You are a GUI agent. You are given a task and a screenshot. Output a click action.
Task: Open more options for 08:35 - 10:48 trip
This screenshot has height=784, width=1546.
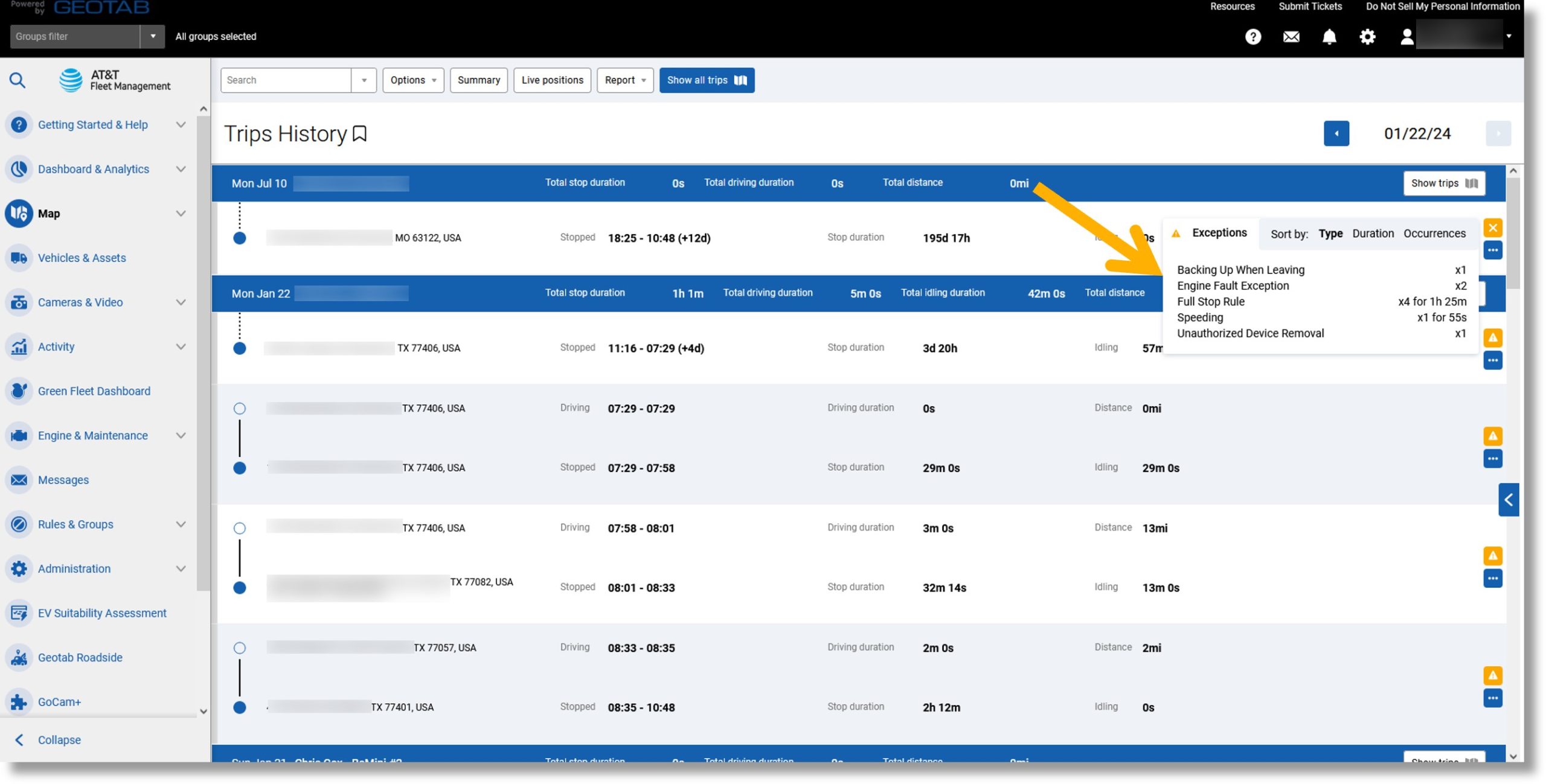pos(1493,698)
